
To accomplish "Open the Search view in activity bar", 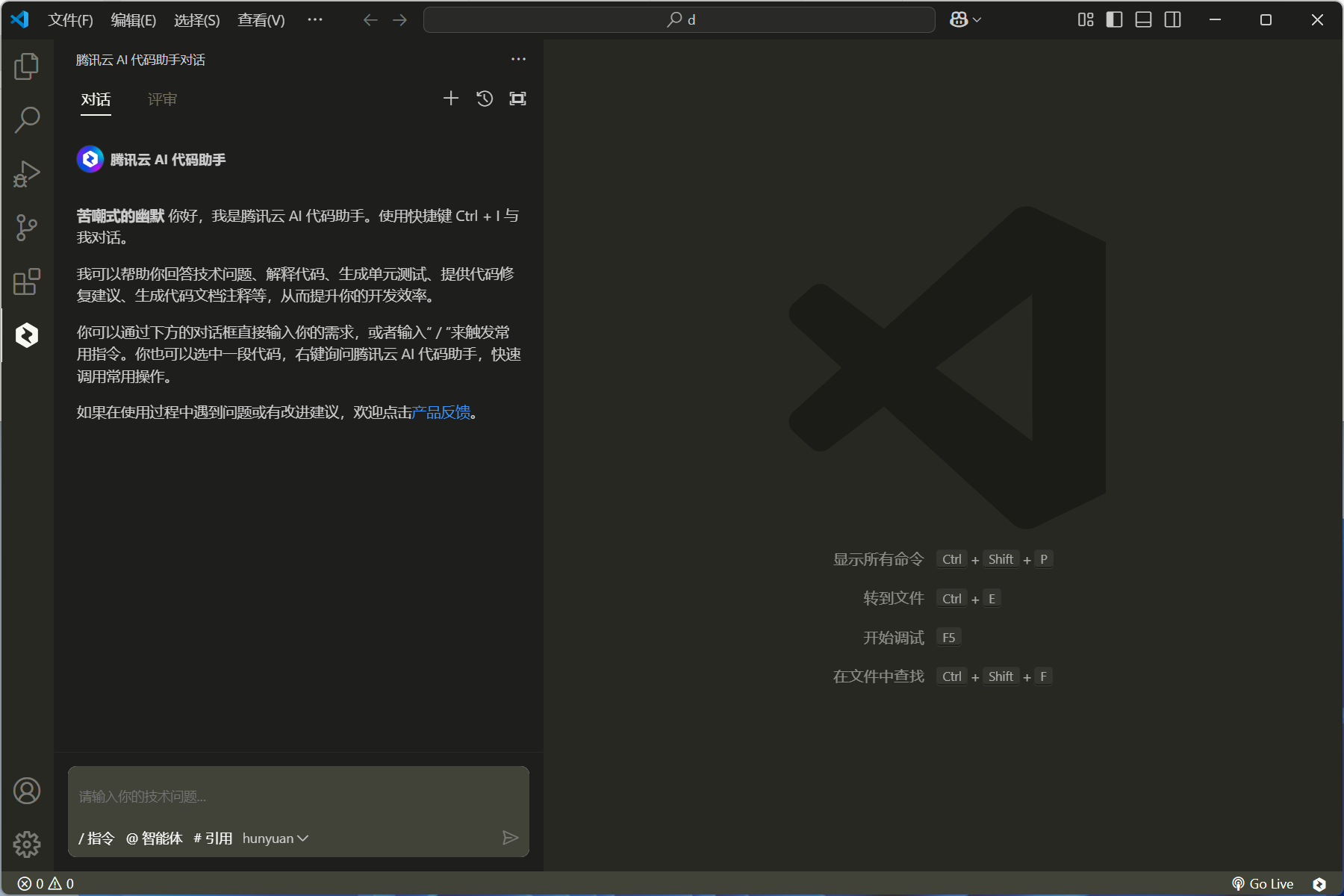I will click(x=27, y=120).
